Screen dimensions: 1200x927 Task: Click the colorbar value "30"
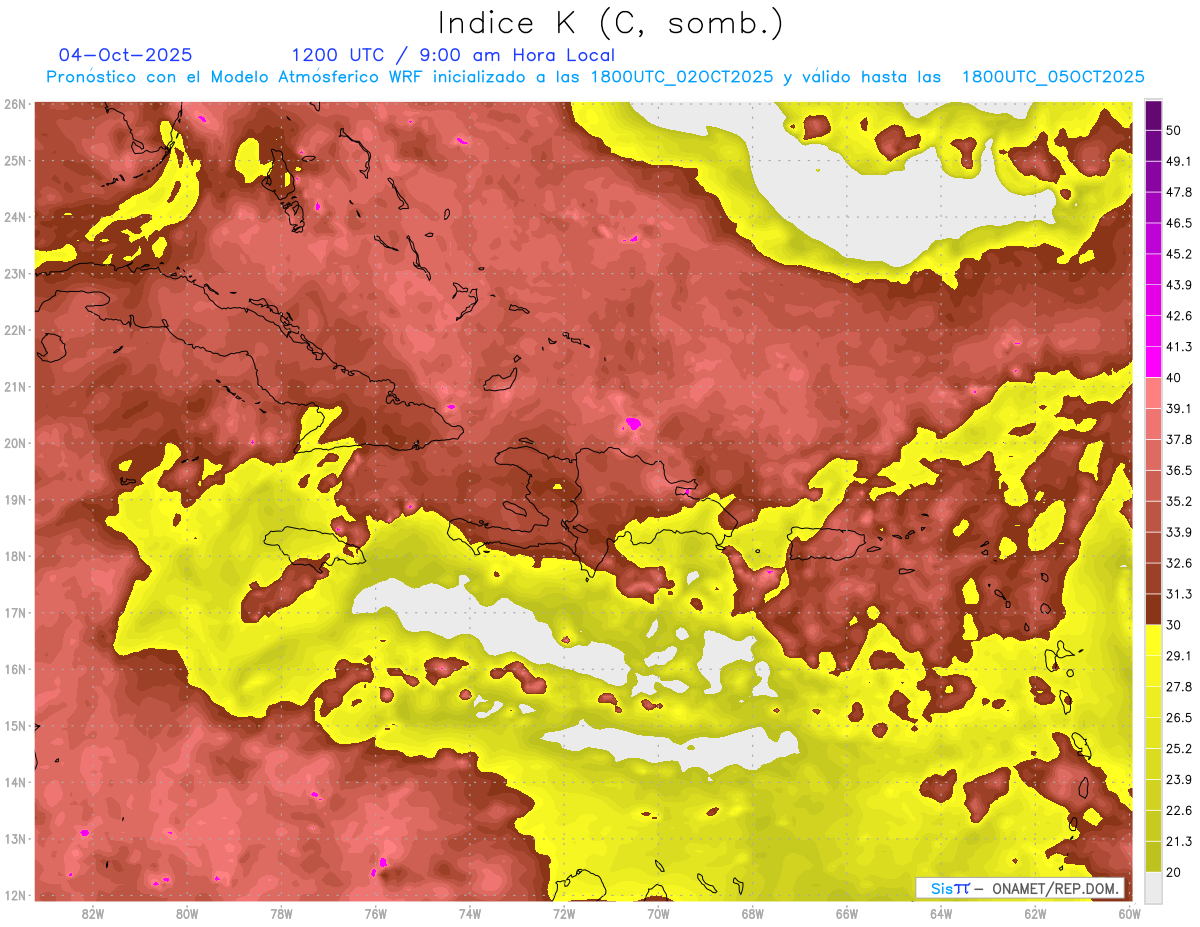1173,625
